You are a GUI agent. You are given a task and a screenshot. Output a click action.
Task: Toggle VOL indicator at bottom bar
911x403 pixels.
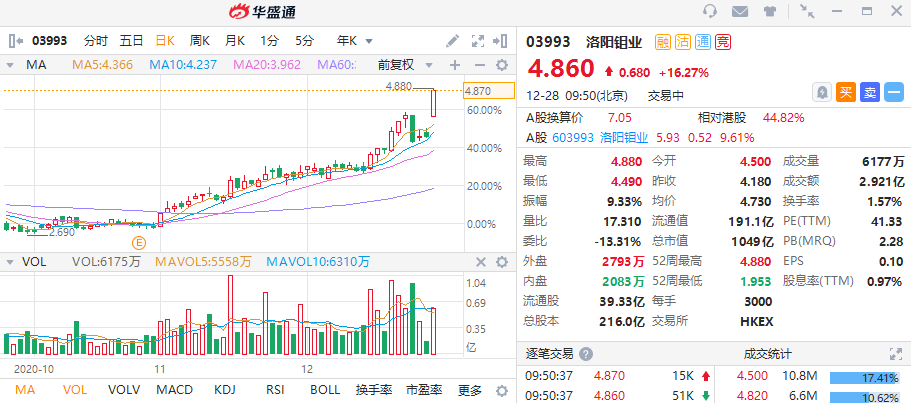74,390
